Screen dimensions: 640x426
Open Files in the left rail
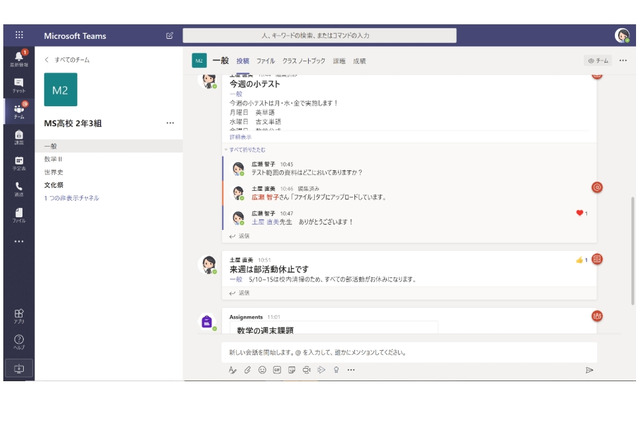[19, 215]
